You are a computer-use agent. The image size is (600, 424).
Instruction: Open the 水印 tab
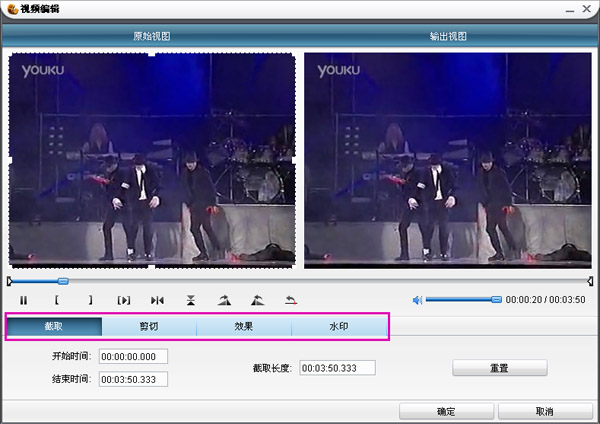point(339,326)
